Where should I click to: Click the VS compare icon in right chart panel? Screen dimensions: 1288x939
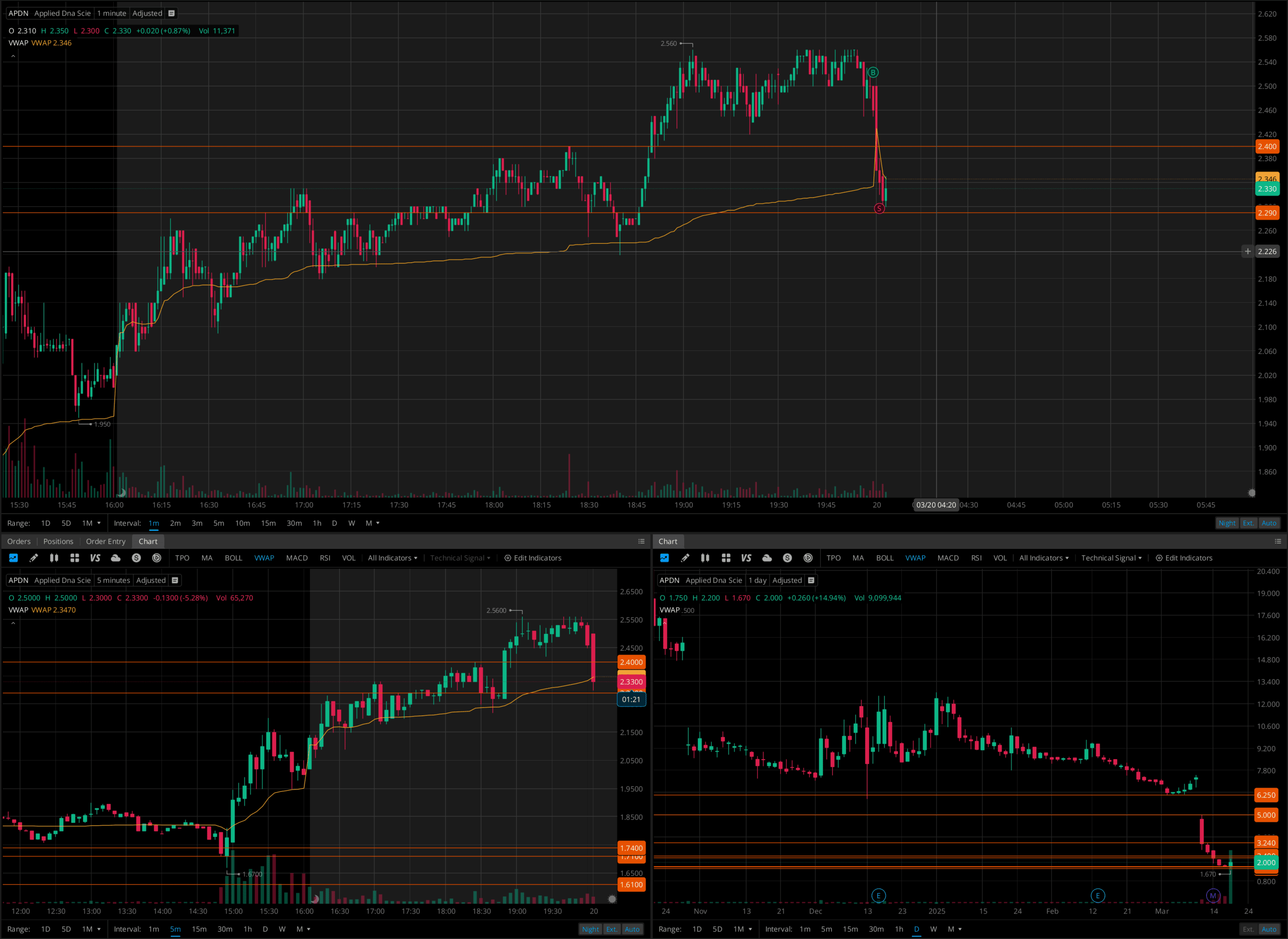pos(746,558)
